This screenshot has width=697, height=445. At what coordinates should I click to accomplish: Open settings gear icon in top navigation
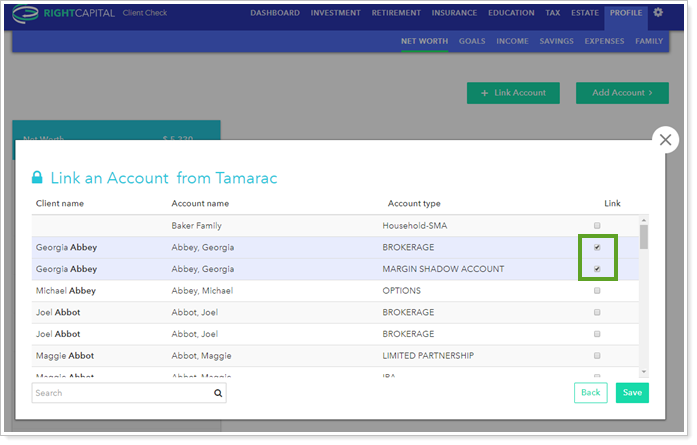[658, 13]
